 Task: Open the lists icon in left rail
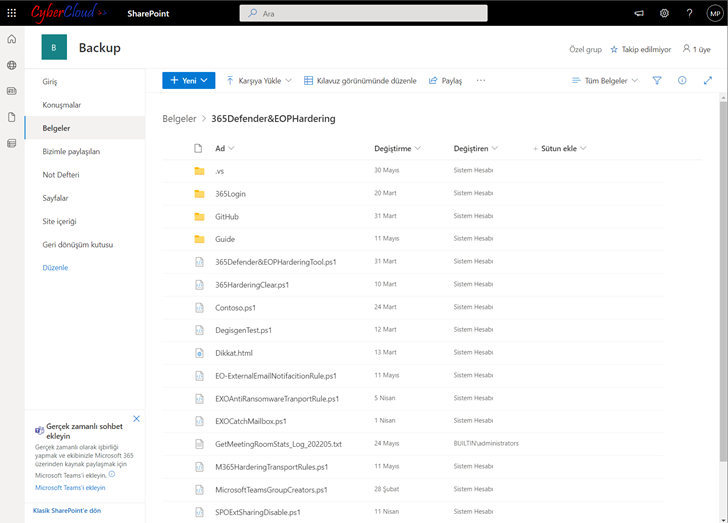[12, 143]
